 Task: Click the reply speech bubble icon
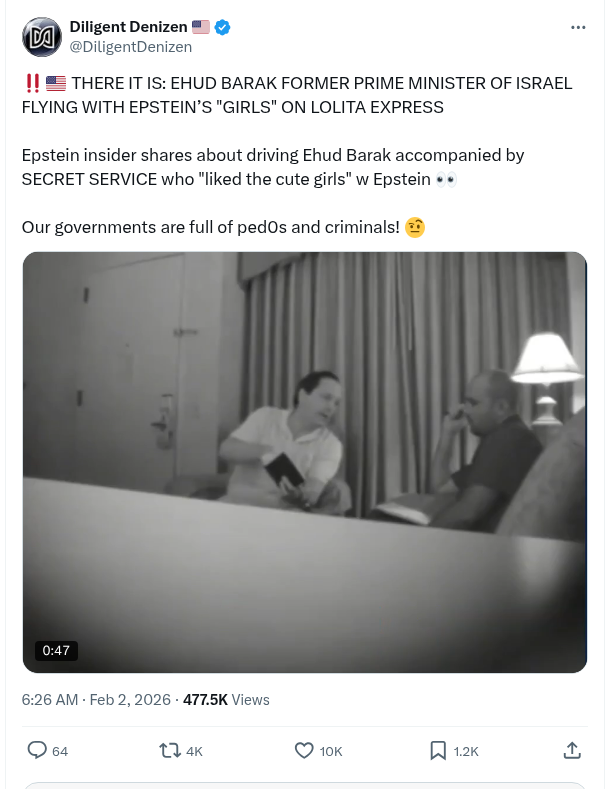point(37,750)
